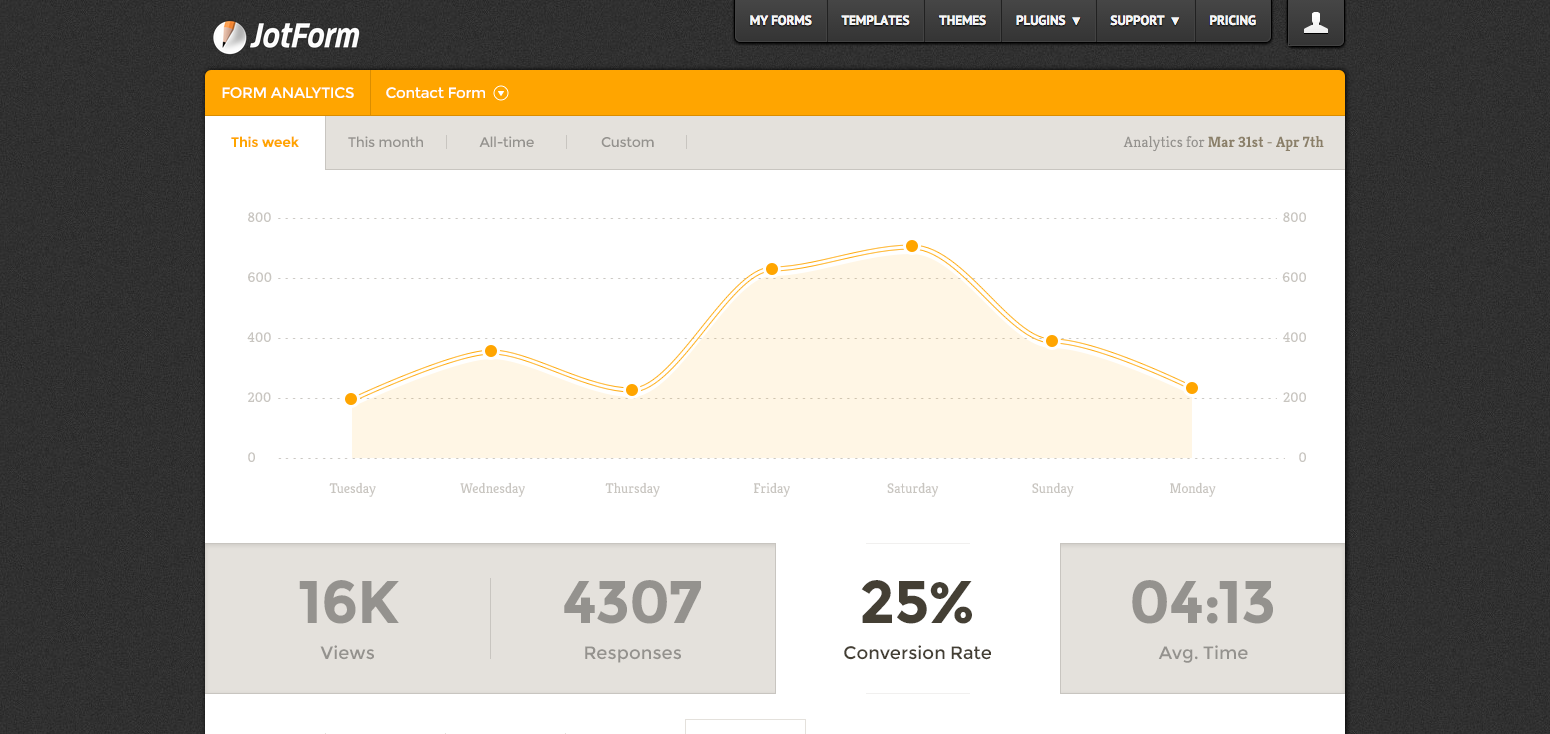The width and height of the screenshot is (1550, 734).
Task: Select the 4307 Responses stat card
Action: 633,618
